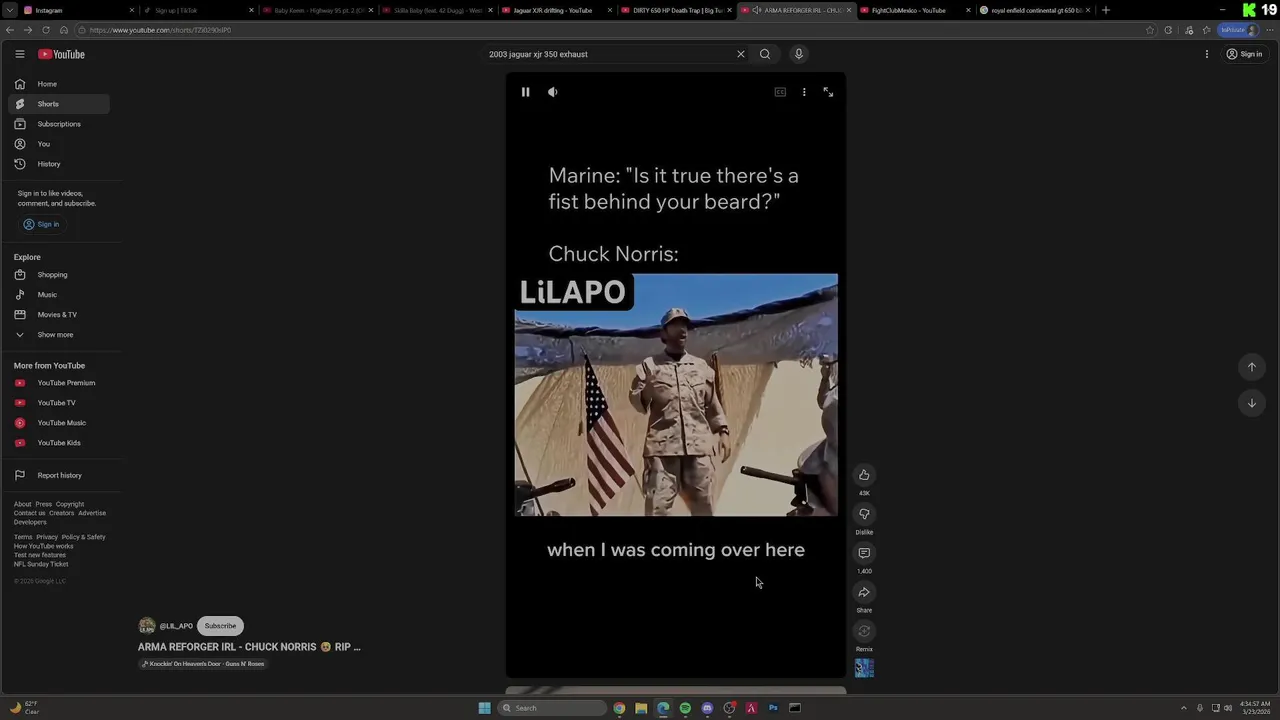Pause the Shorts video
Viewport: 1280px width, 720px height.
pos(525,92)
